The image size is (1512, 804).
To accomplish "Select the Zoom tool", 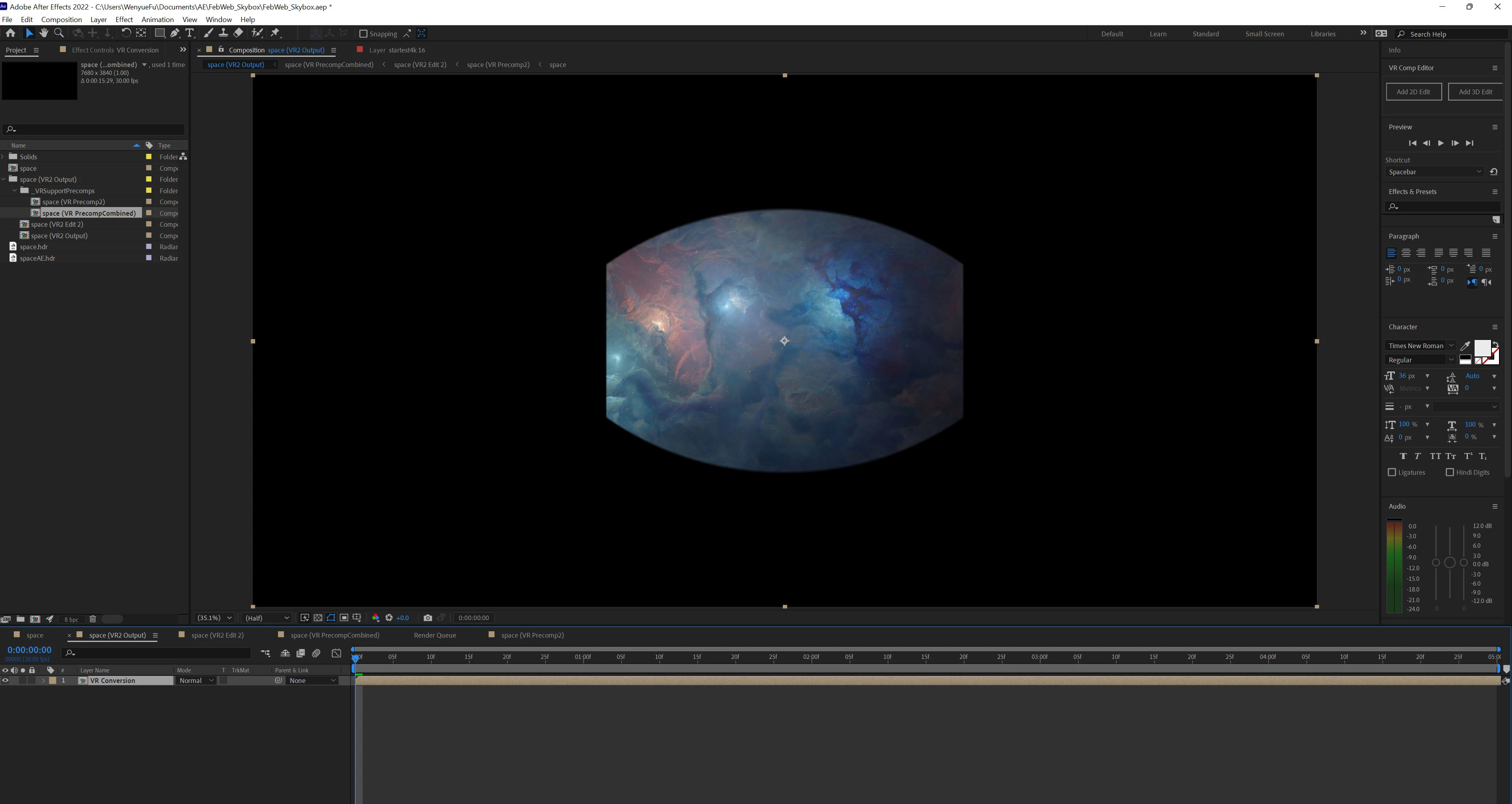I will point(59,34).
